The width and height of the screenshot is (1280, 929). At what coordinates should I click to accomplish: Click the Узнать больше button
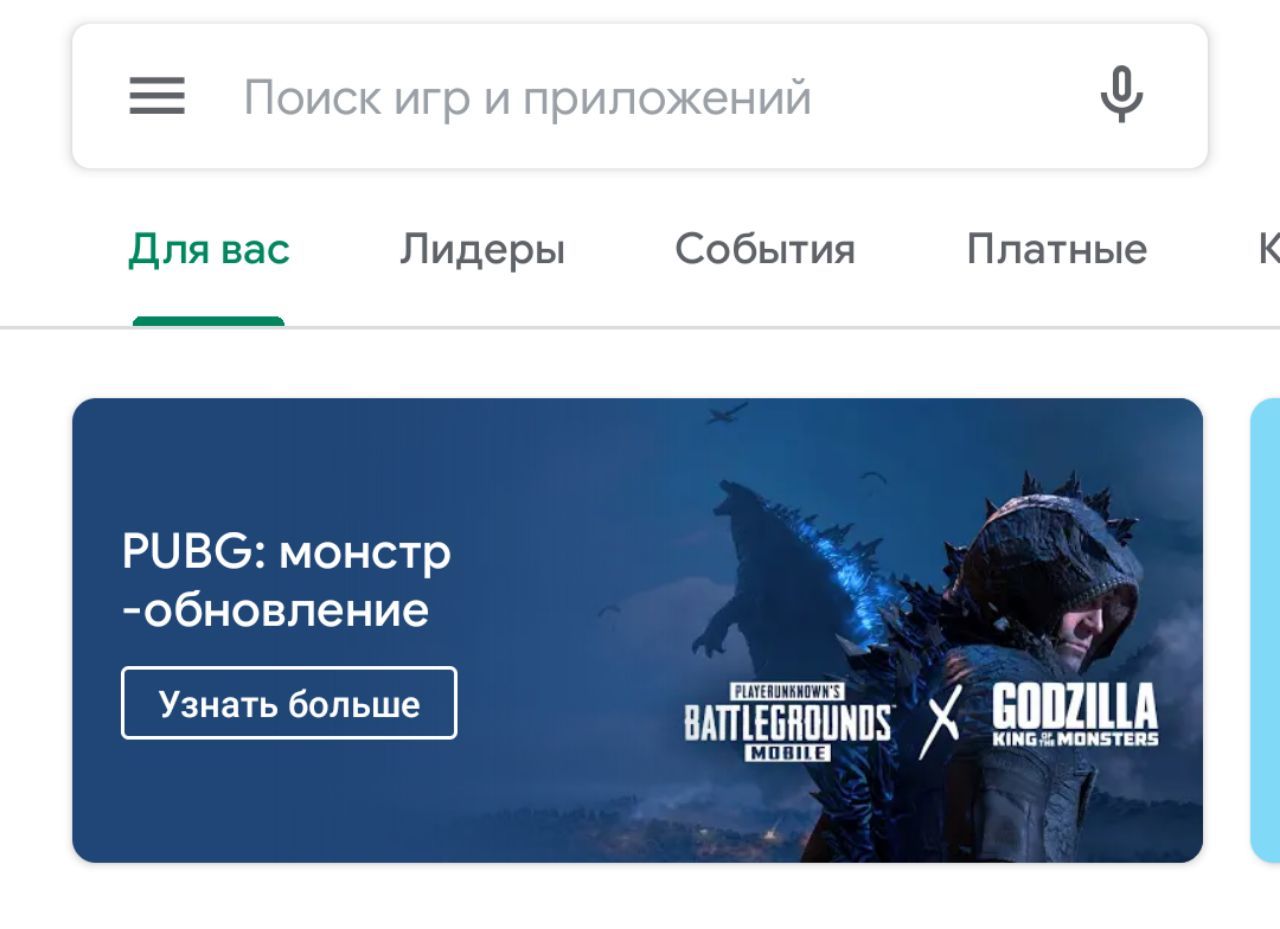[x=289, y=704]
